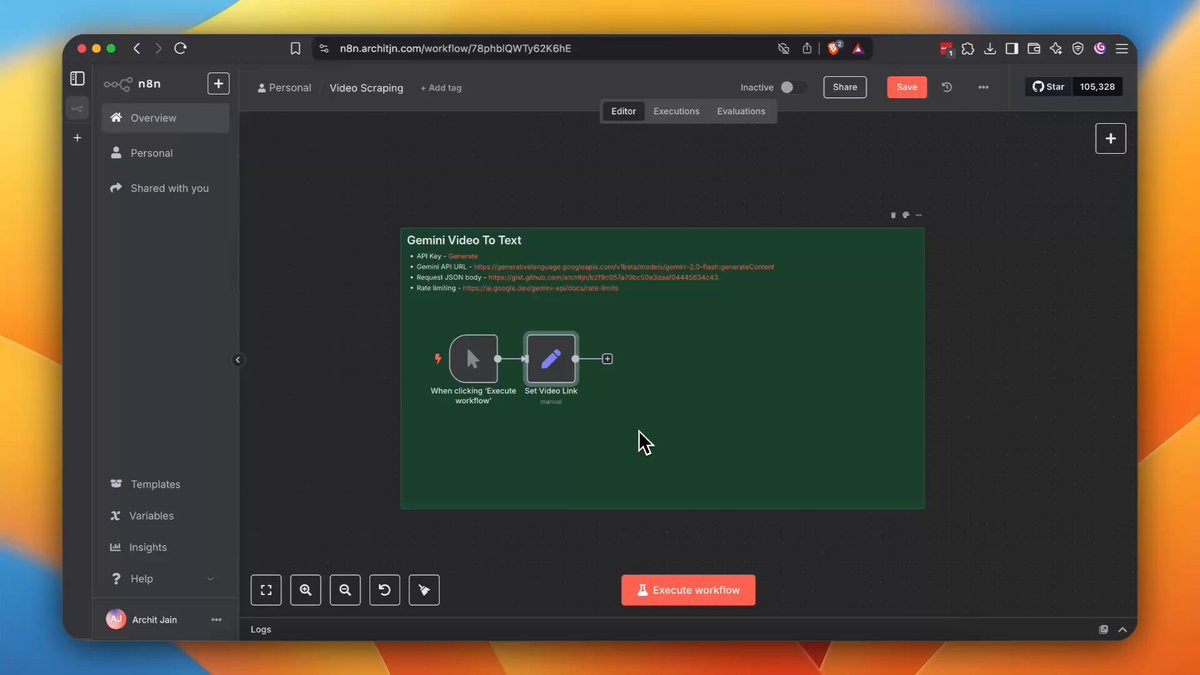1200x675 pixels.
Task: Click Execute workflow button
Action: coord(688,590)
